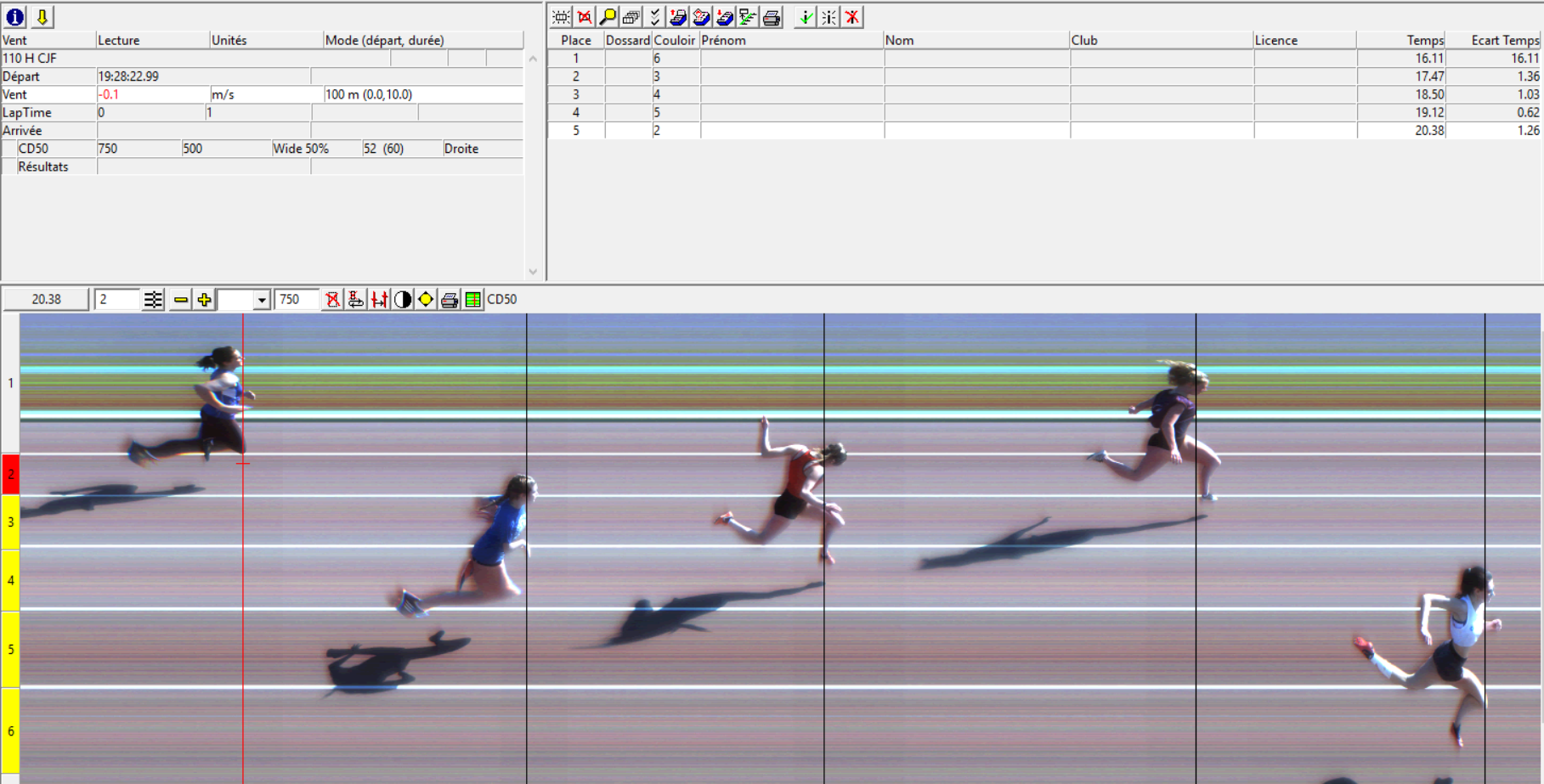This screenshot has height=784, width=1544.
Task: Click the Club column header
Action: coord(1161,40)
